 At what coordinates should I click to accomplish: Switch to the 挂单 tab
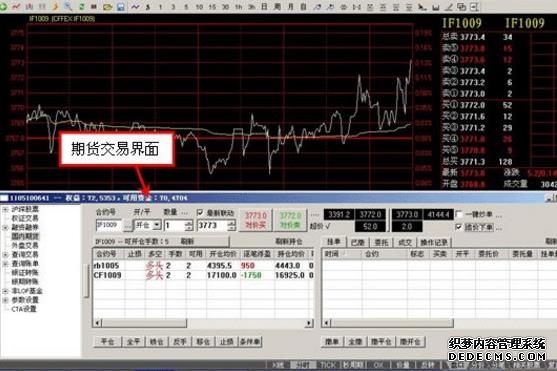click(333, 242)
